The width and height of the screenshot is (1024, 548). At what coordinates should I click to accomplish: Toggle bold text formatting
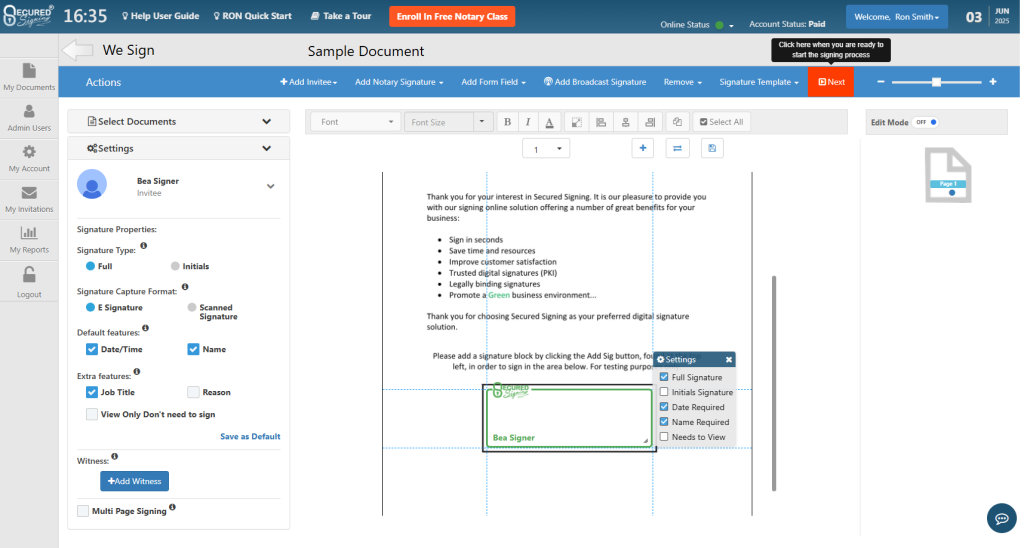tap(507, 122)
